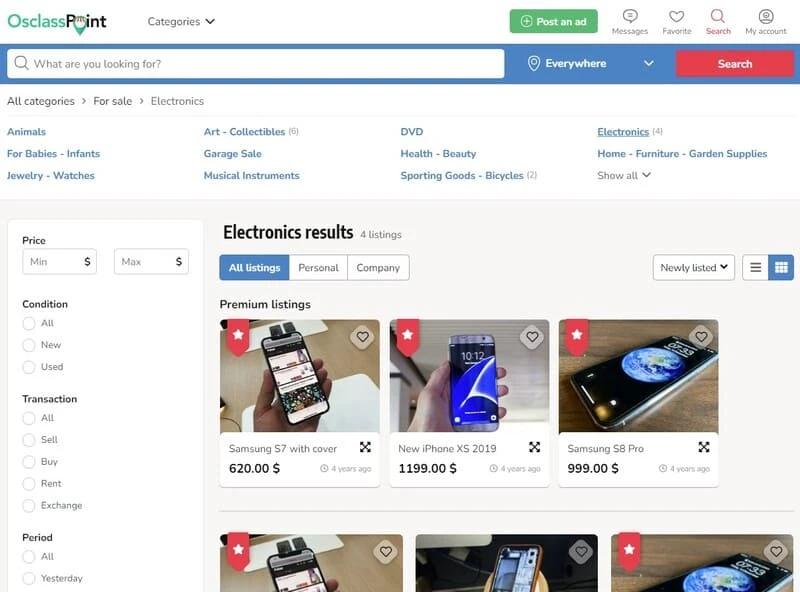Click heart icon on New iPhone XS 2019

(x=532, y=337)
